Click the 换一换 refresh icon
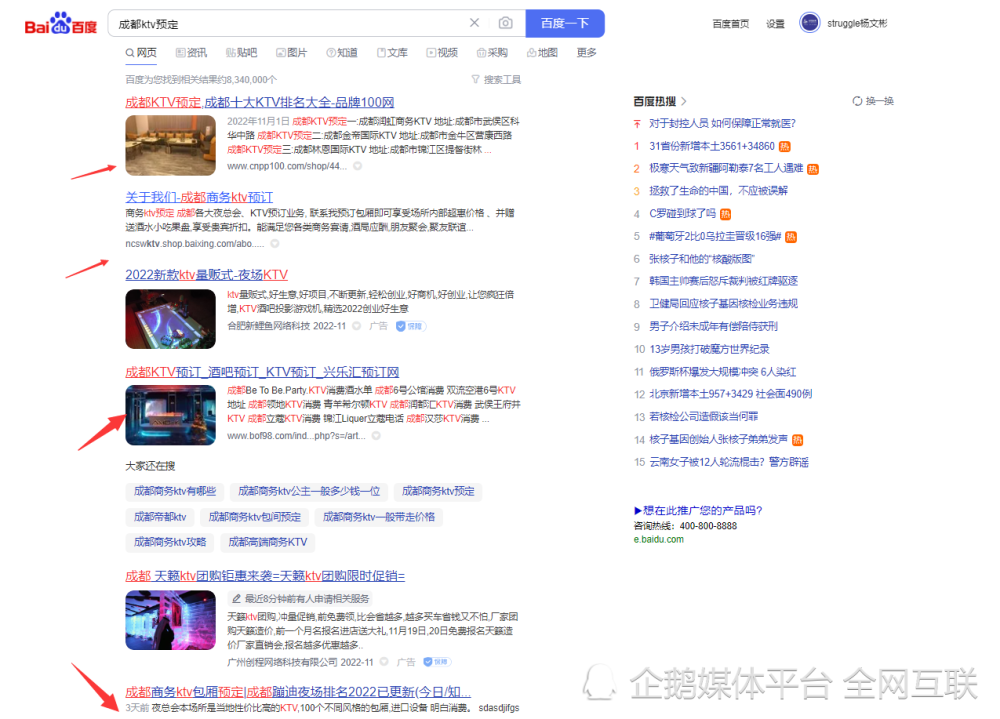The image size is (1000, 719). click(x=857, y=101)
